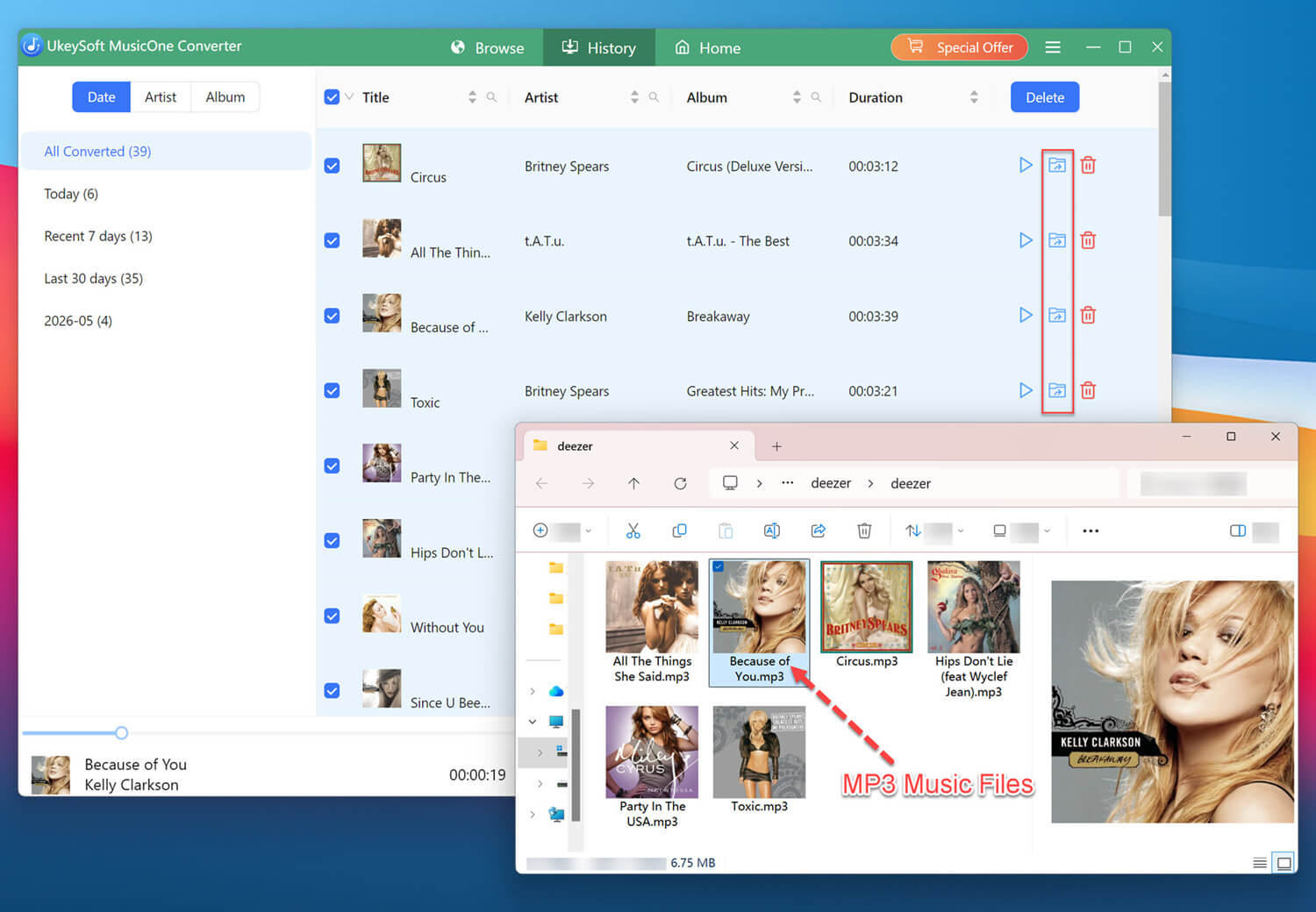Image resolution: width=1316 pixels, height=912 pixels.
Task: Uncheck the Because of You checkbox
Action: coord(332,315)
